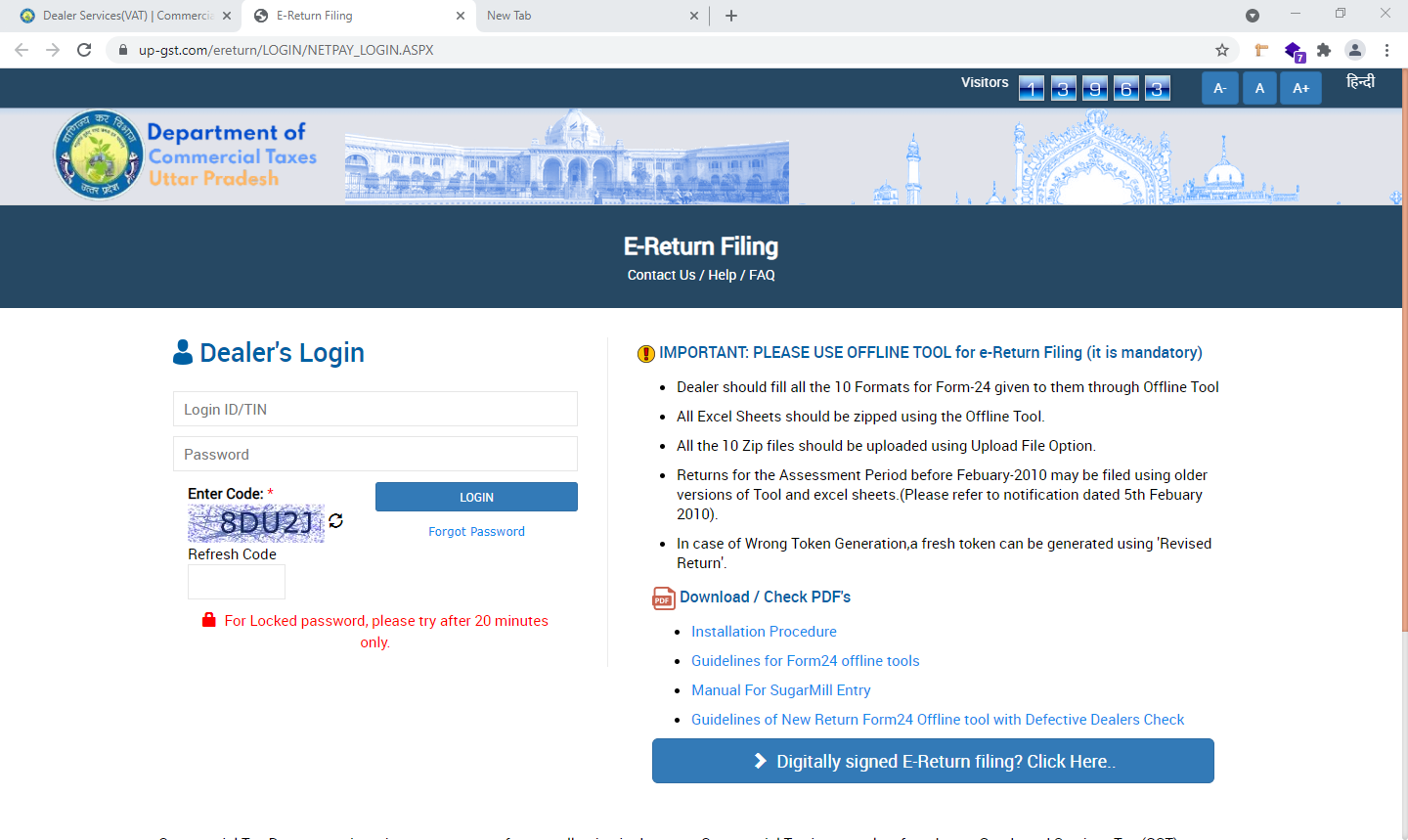Refresh the captcha code icon
1408x840 pixels.
coord(335,521)
